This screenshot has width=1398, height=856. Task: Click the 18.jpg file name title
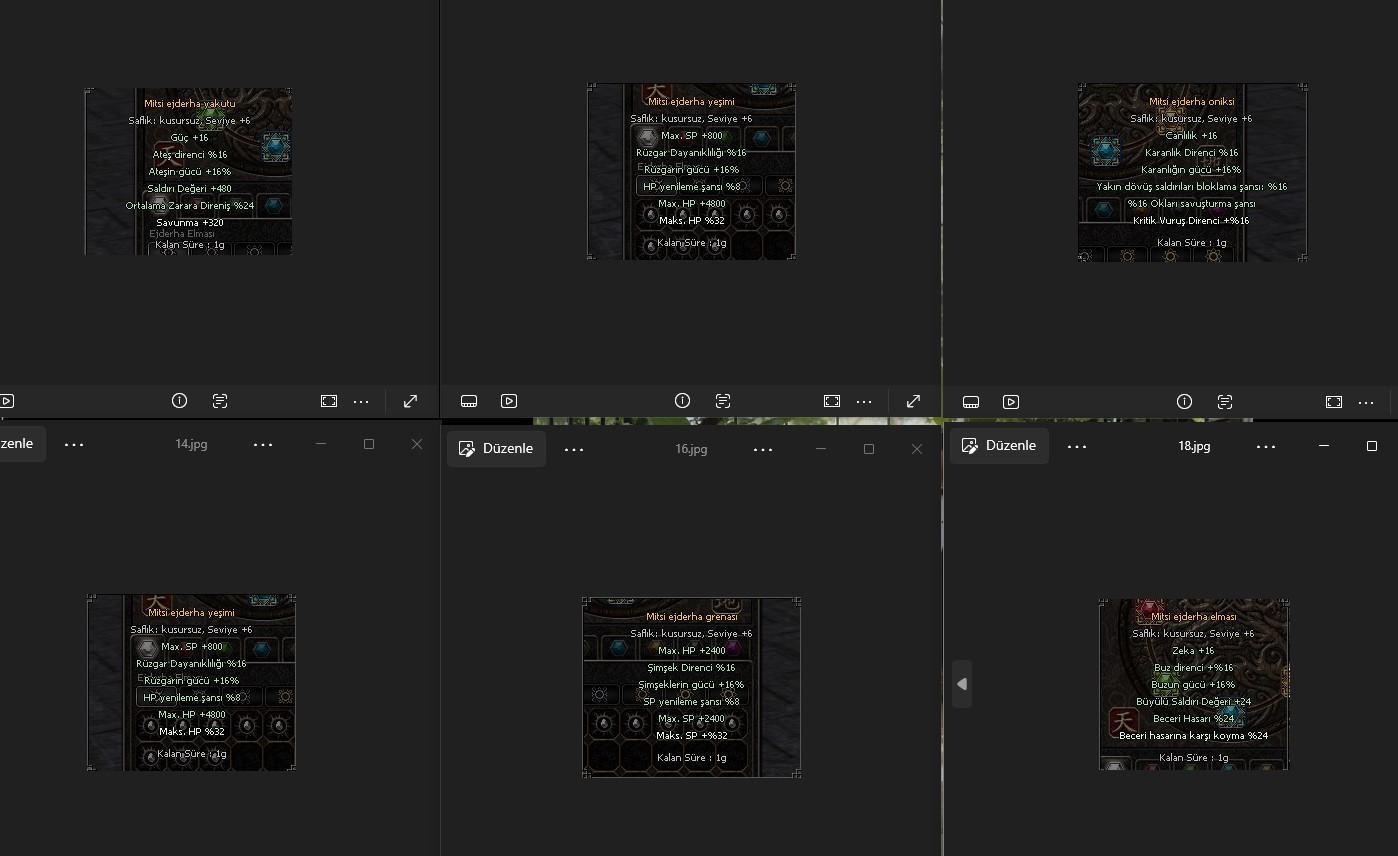tap(1194, 446)
